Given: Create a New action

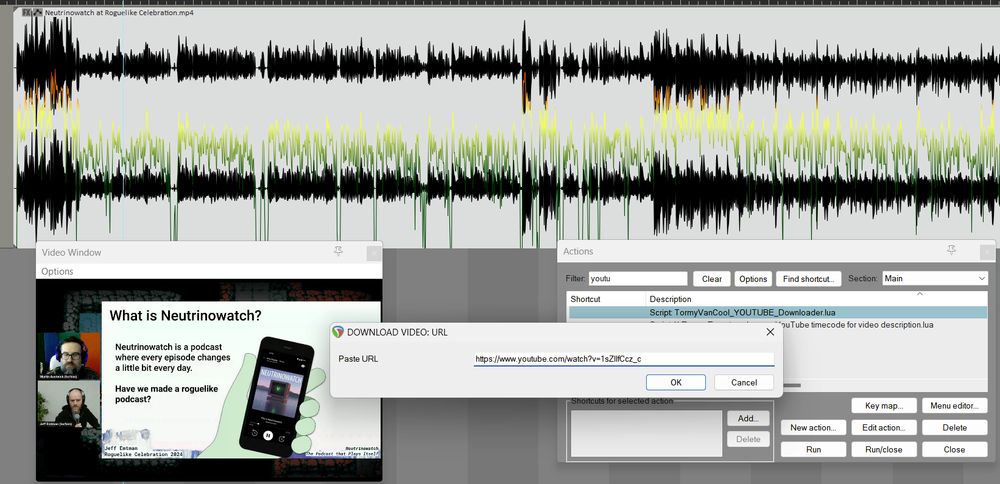Looking at the screenshot, I should coord(813,427).
